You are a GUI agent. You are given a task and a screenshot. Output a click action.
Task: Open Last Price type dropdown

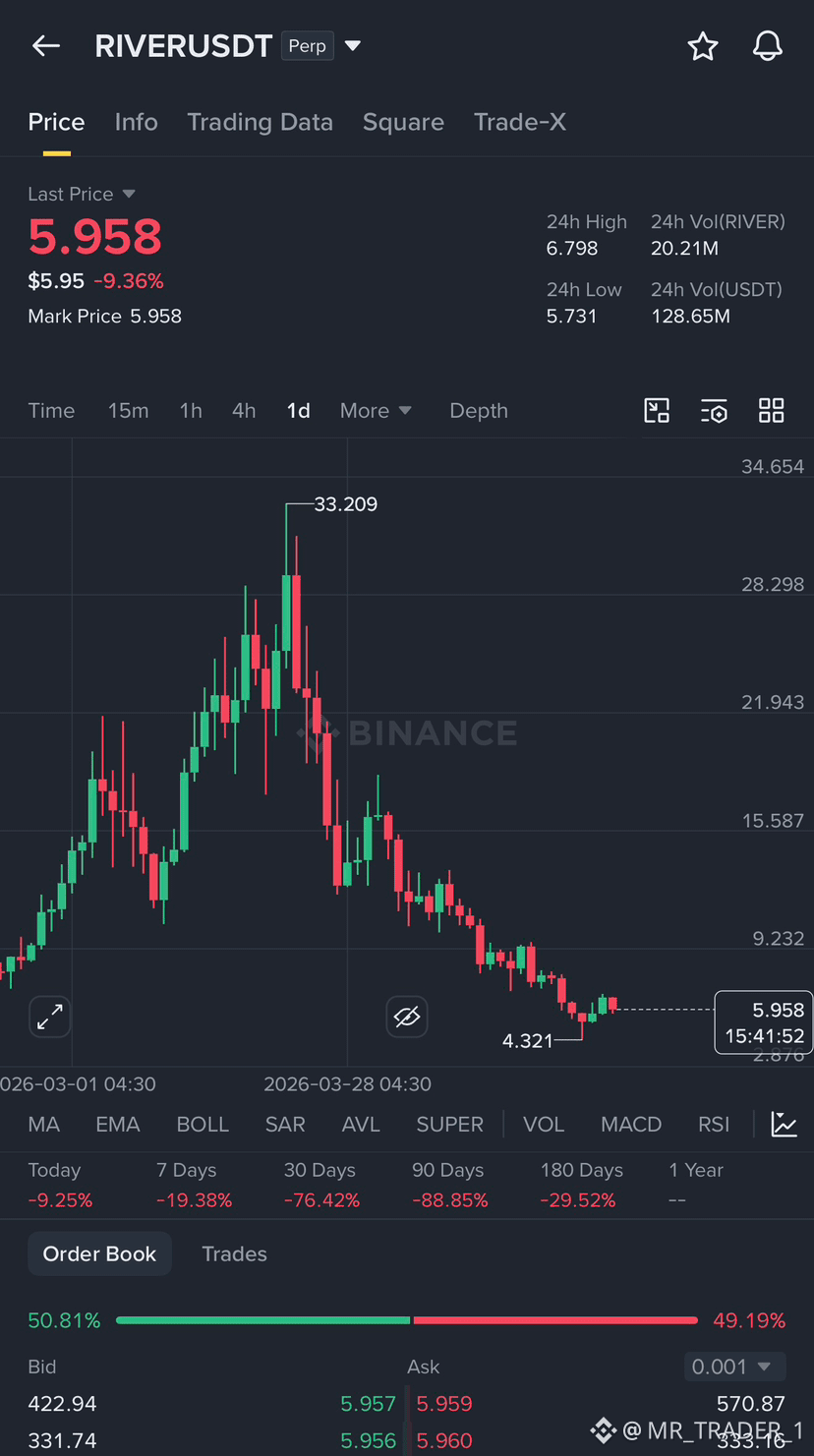pos(129,195)
